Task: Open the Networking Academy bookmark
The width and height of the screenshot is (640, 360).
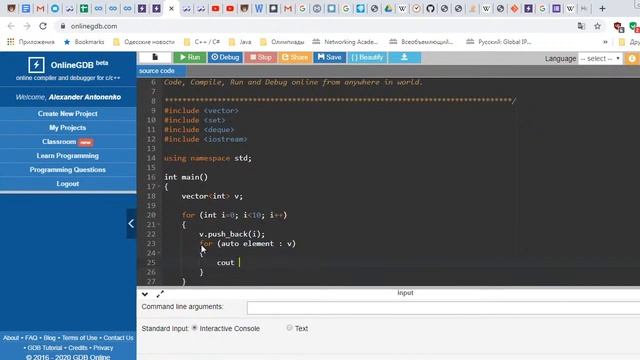Action: pyautogui.click(x=345, y=42)
